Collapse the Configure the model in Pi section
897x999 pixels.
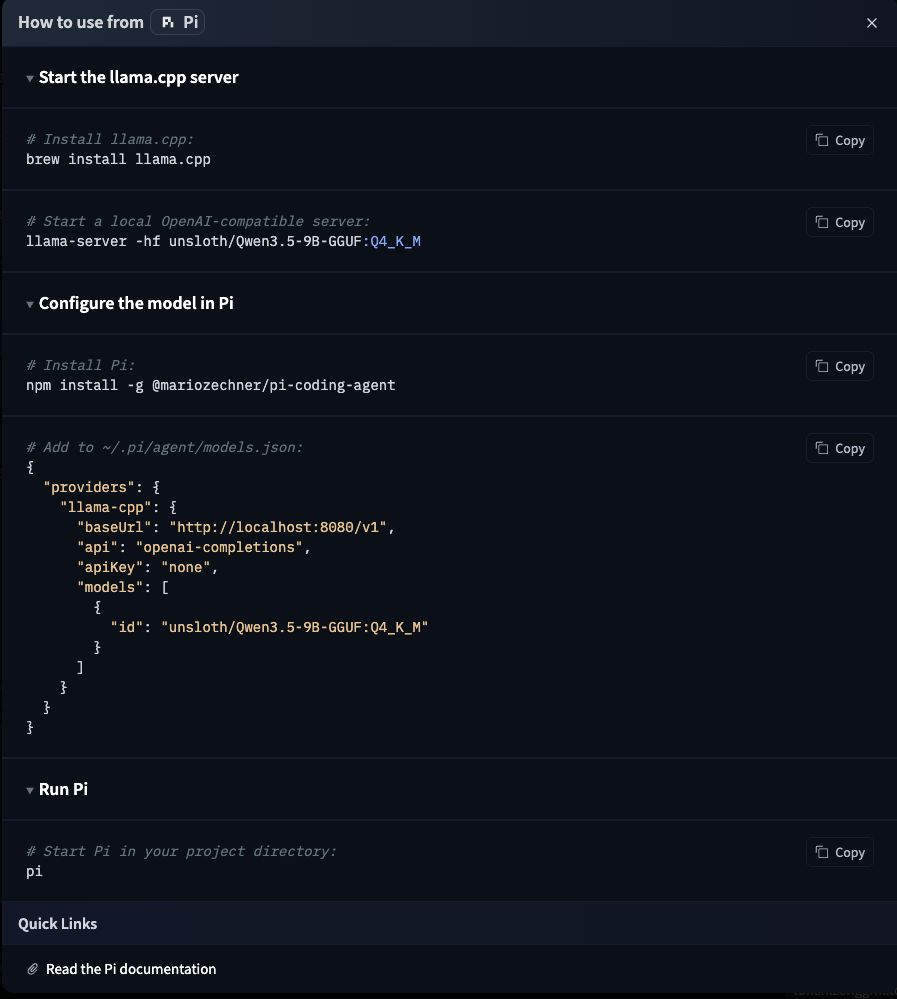pyautogui.click(x=130, y=303)
